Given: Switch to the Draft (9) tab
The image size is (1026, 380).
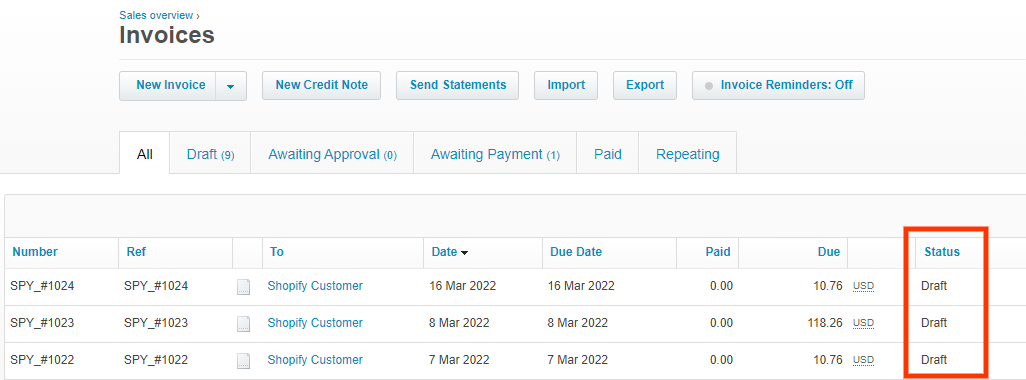Looking at the screenshot, I should click(210, 154).
